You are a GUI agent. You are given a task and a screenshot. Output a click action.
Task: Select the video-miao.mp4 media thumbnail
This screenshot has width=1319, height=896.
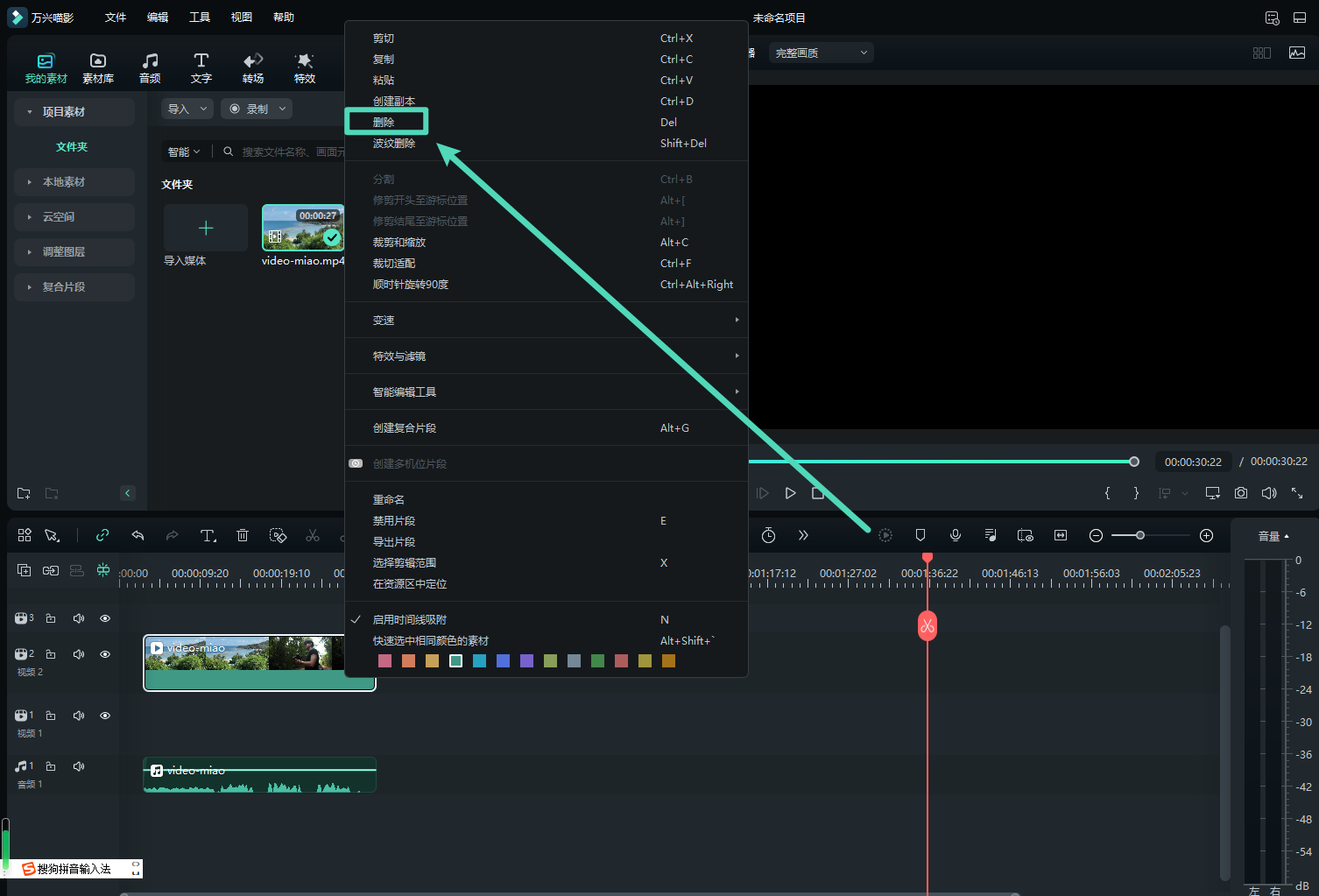pos(303,229)
